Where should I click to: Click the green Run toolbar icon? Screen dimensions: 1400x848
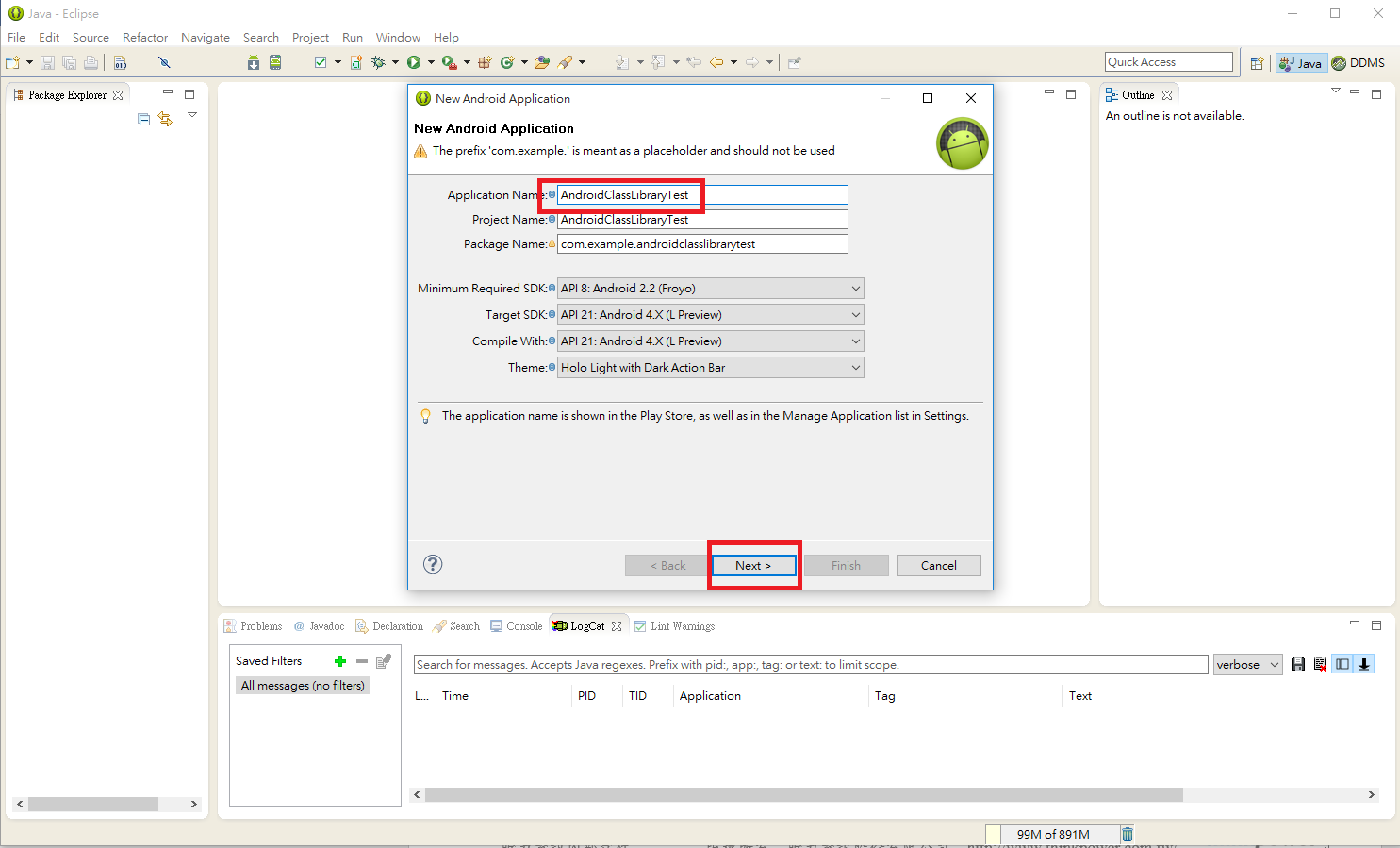point(414,62)
